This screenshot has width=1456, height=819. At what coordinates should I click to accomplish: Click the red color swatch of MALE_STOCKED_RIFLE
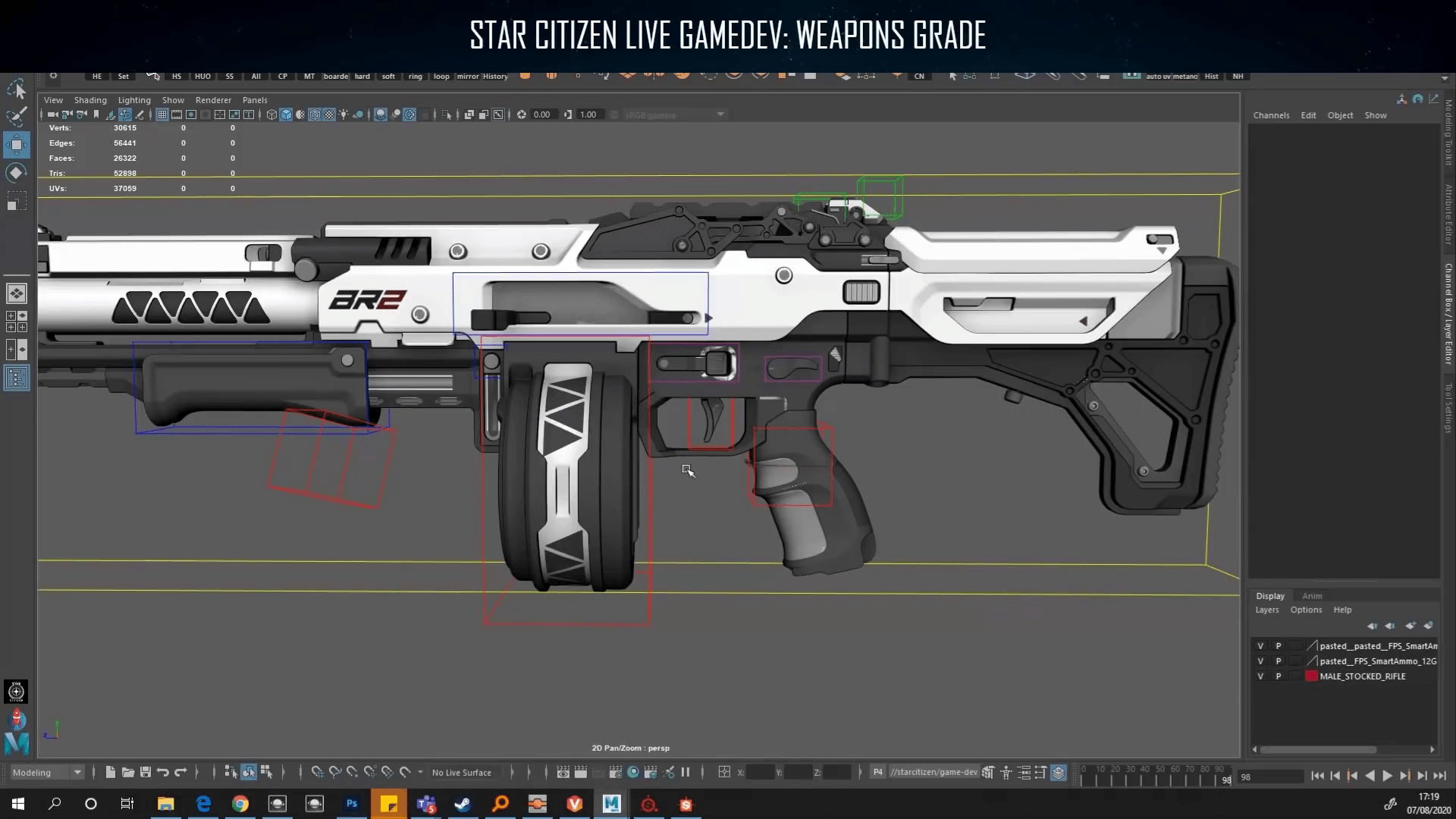point(1311,676)
